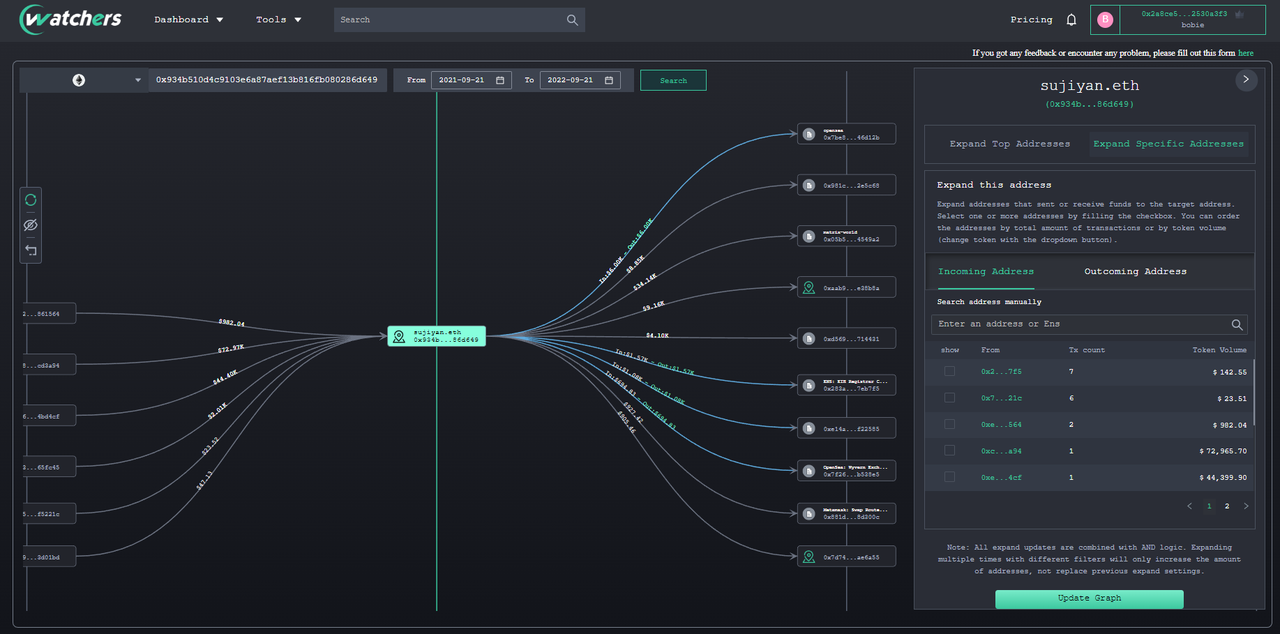
Task: Expand the Tools dropdown menu
Action: (278, 20)
